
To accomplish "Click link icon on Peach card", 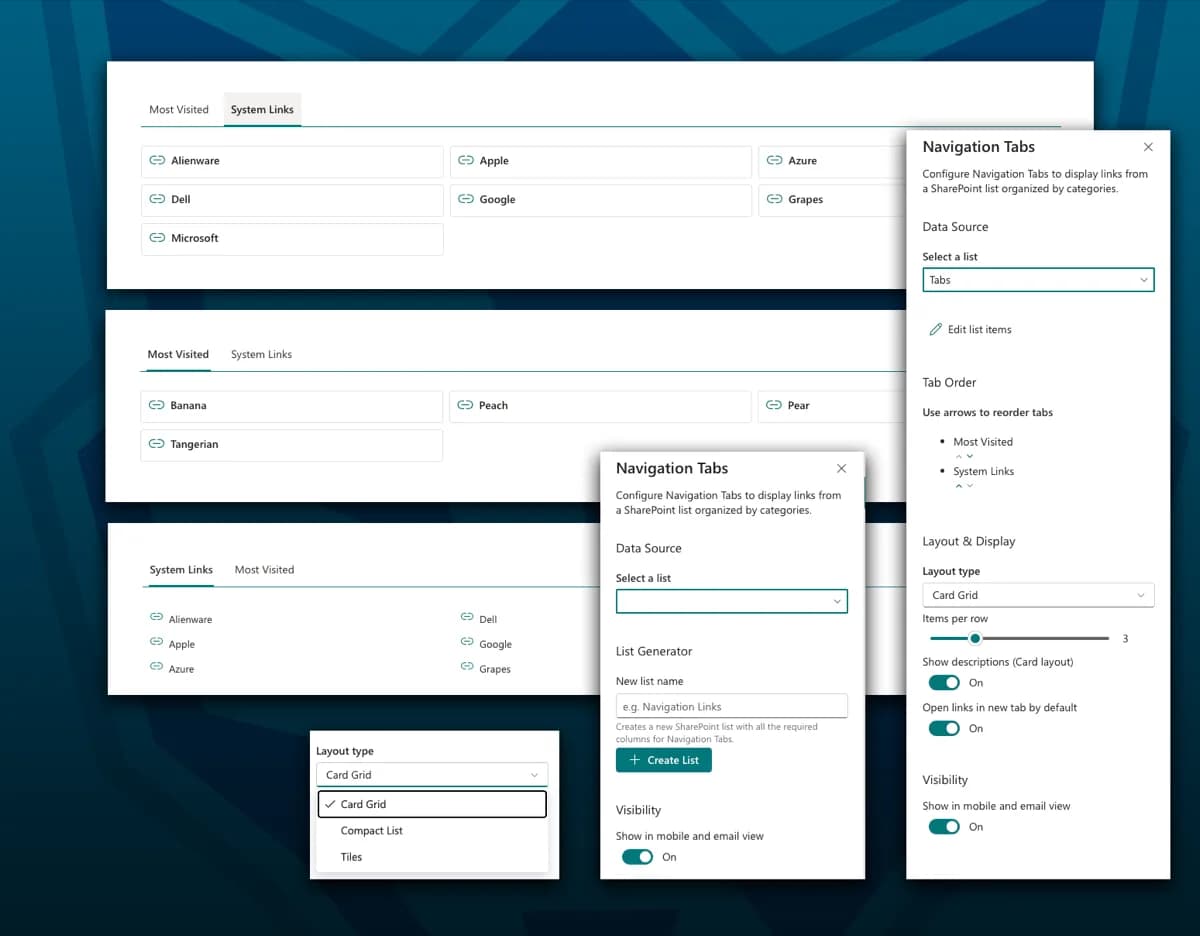I will pyautogui.click(x=465, y=405).
